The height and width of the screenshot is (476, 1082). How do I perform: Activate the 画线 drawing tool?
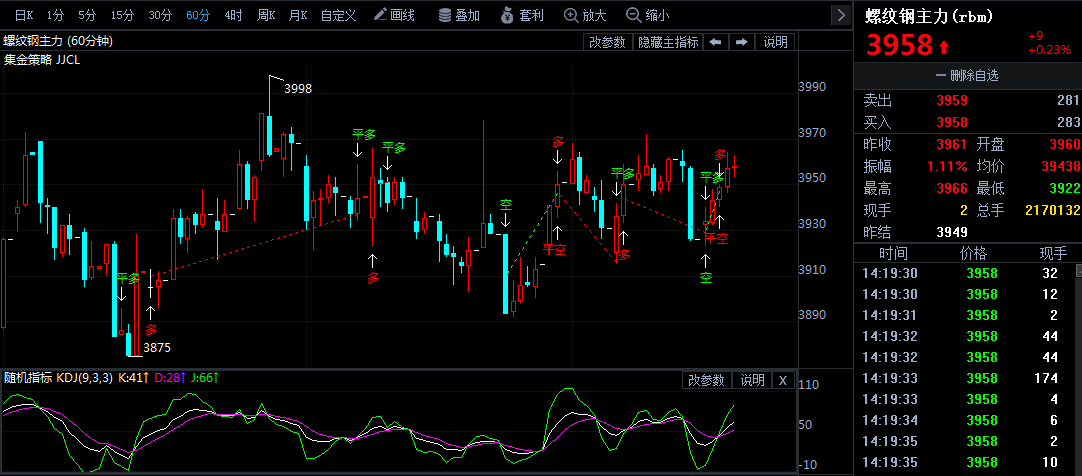point(394,14)
